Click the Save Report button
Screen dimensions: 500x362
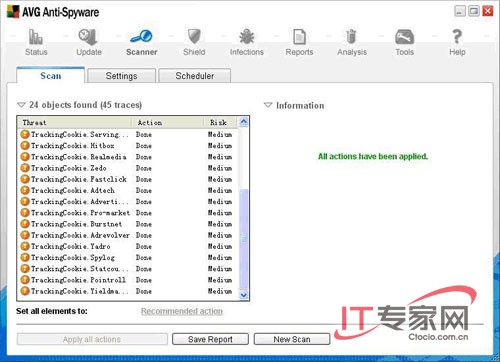point(210,339)
